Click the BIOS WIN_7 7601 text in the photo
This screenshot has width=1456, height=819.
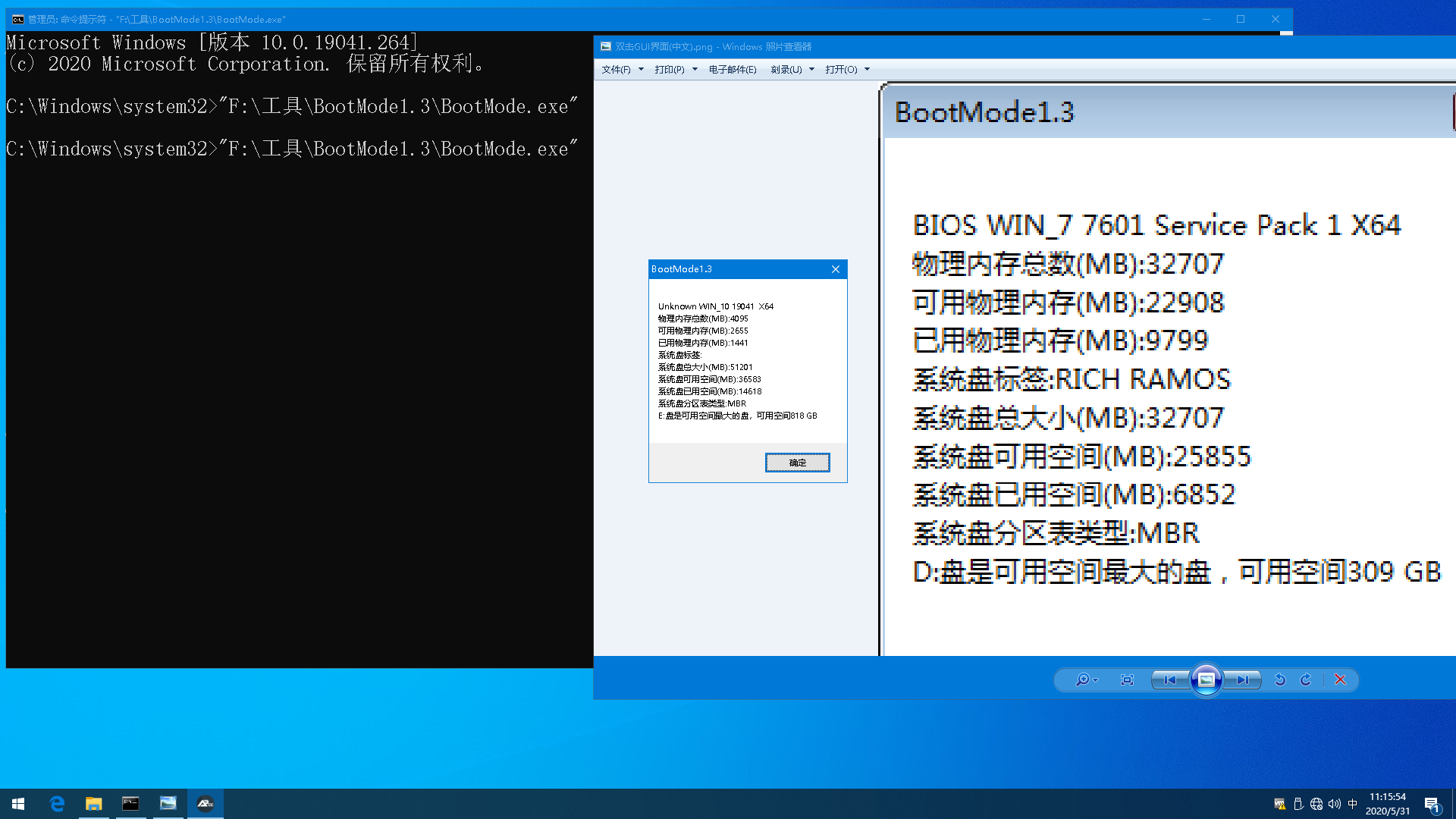pyautogui.click(x=1156, y=225)
